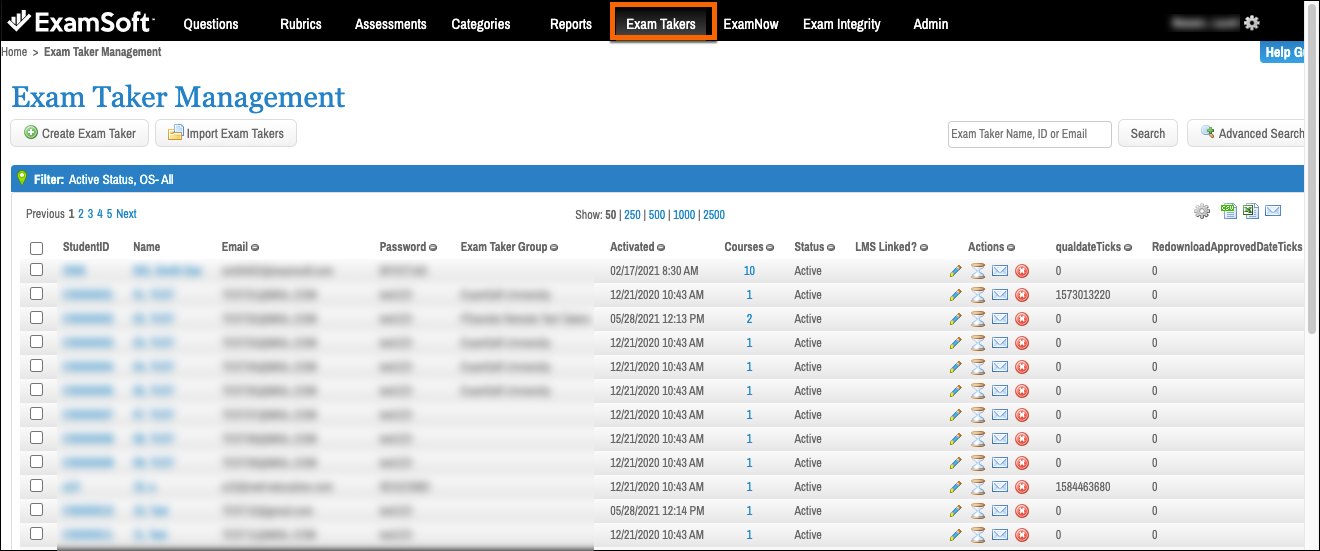Open the Status column sort toggle
The height and width of the screenshot is (551, 1320).
point(831,247)
